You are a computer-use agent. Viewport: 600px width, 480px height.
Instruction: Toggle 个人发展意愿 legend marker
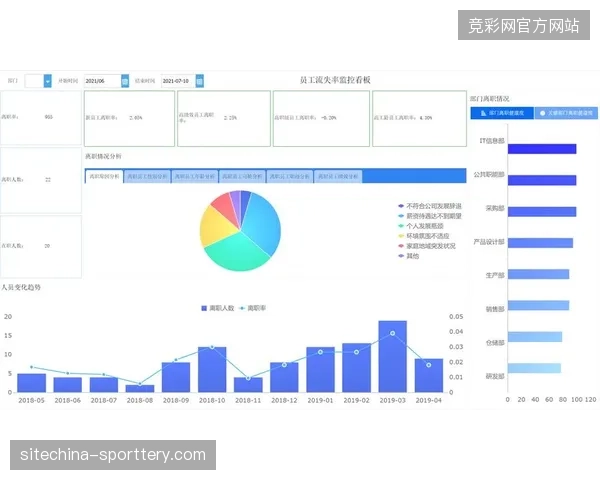click(401, 226)
